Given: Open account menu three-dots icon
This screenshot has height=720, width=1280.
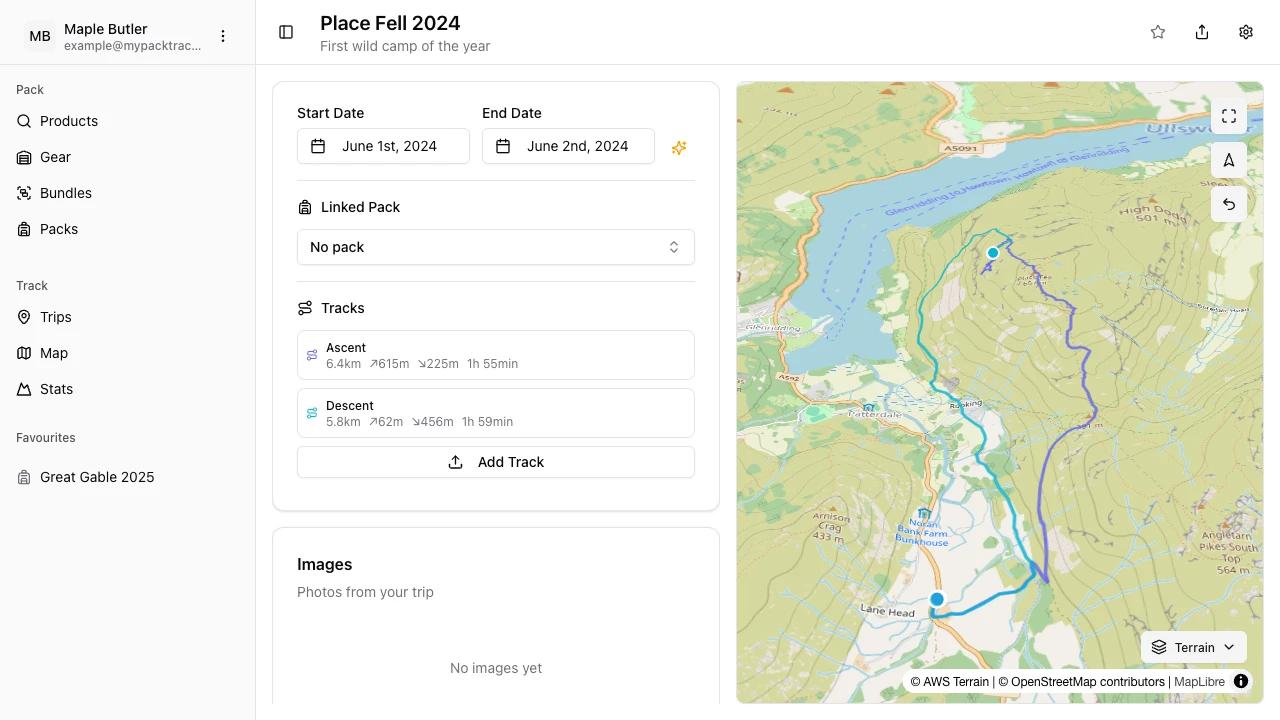Looking at the screenshot, I should point(223,36).
